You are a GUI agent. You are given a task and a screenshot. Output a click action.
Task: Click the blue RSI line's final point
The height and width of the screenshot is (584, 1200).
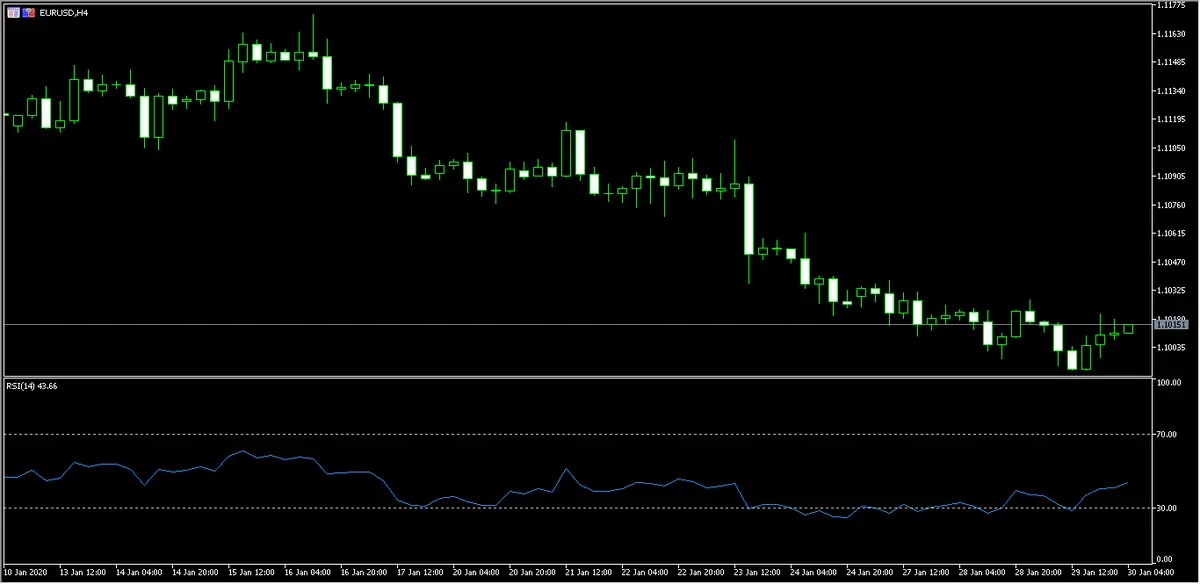click(x=1128, y=483)
